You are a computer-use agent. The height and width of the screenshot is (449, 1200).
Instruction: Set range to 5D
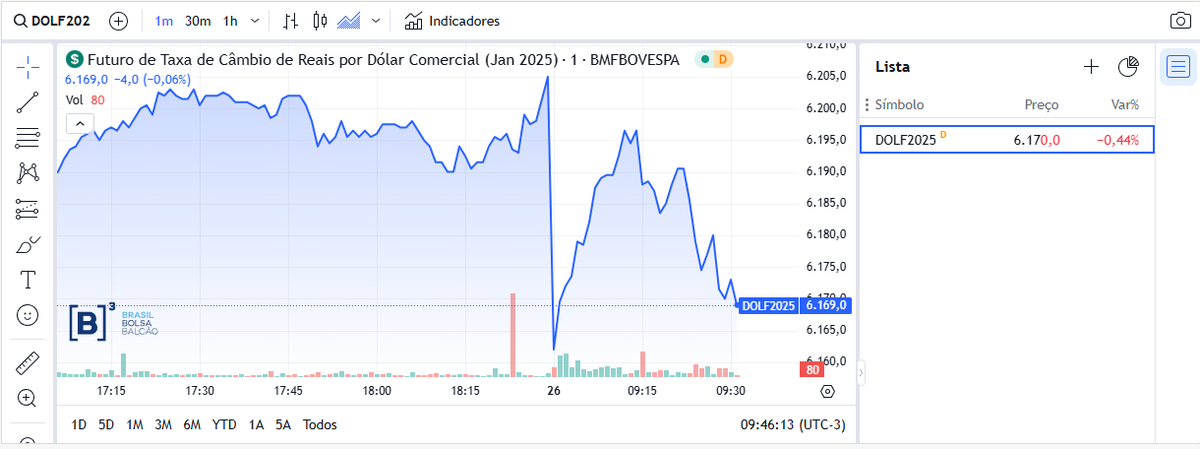coord(106,425)
